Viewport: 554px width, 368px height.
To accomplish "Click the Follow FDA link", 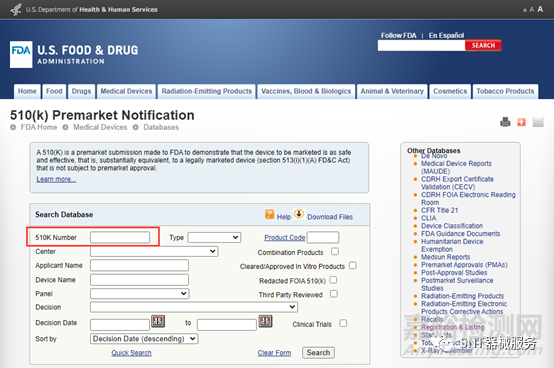I will 399,35.
